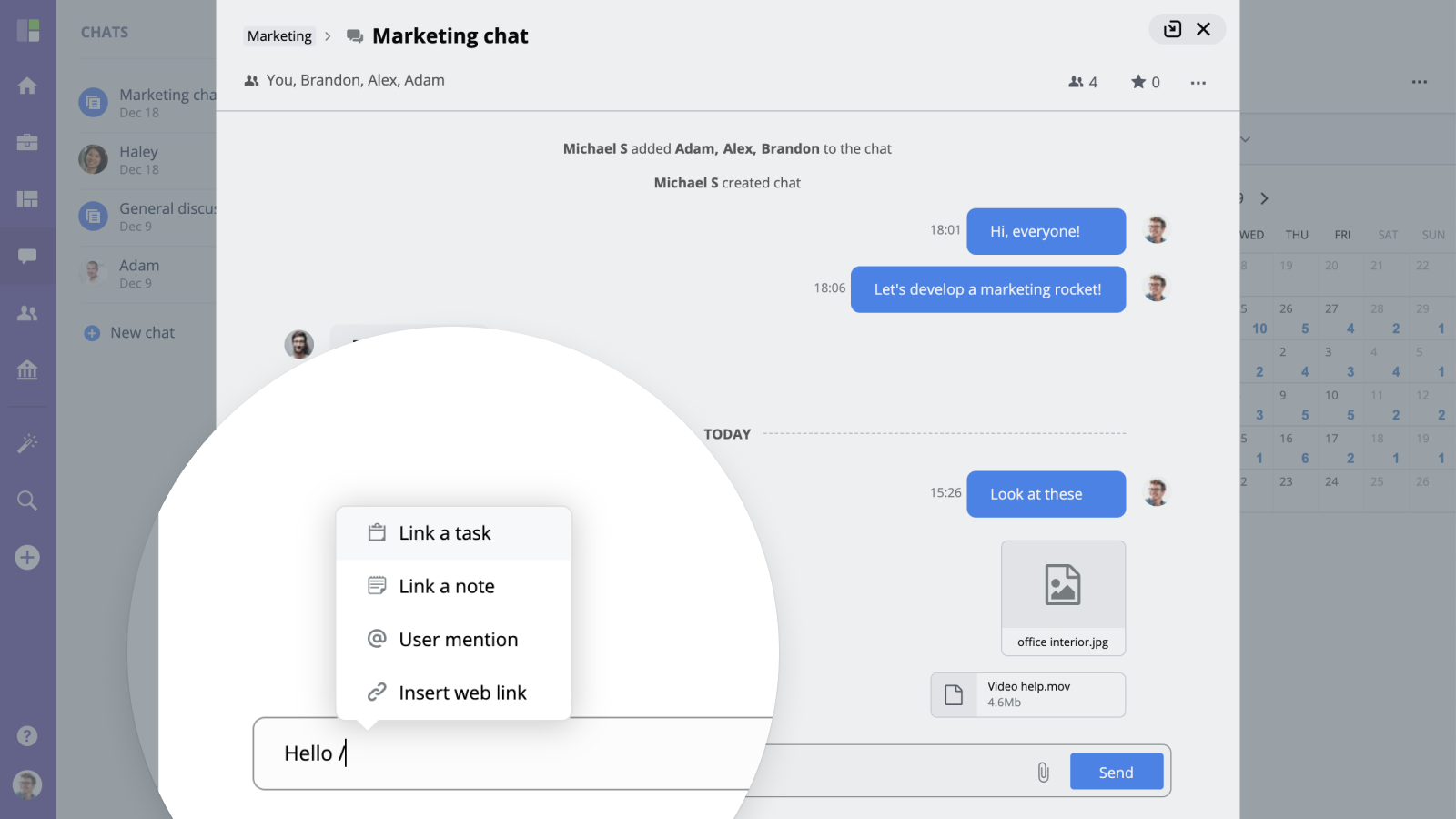This screenshot has width=1456, height=819.
Task: Click the 'Look at these' message bubble
Action: pyautogui.click(x=1046, y=494)
